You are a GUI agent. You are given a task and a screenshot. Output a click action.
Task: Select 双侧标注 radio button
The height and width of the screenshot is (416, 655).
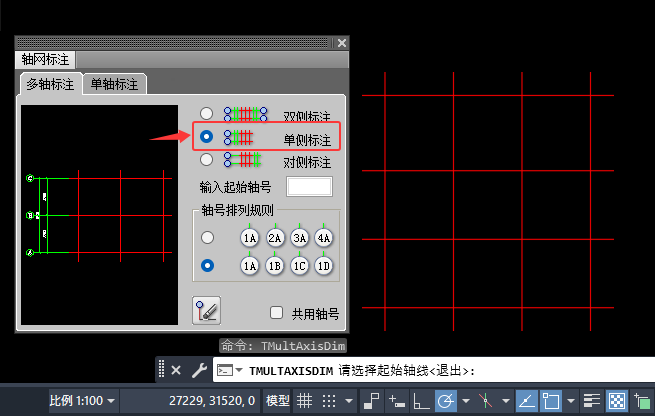(206, 114)
